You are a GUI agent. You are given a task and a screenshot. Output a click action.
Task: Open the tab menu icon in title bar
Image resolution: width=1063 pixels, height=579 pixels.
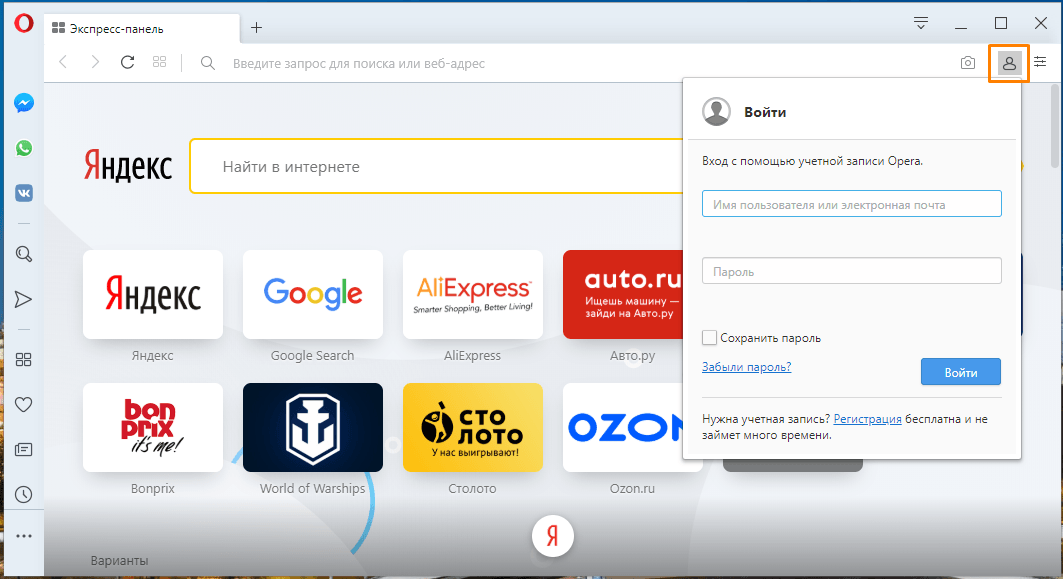921,23
